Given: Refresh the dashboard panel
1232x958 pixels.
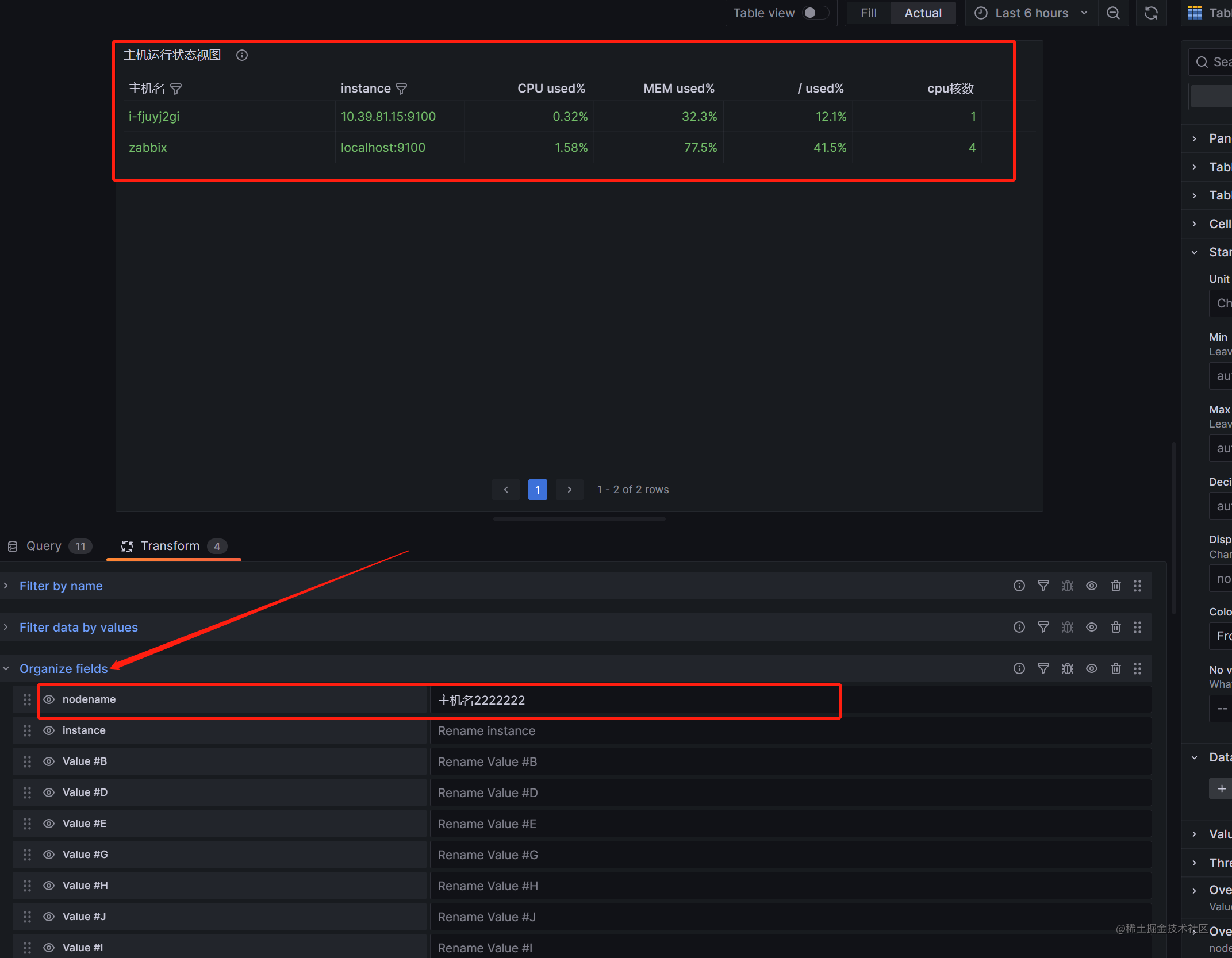Looking at the screenshot, I should coord(1150,13).
